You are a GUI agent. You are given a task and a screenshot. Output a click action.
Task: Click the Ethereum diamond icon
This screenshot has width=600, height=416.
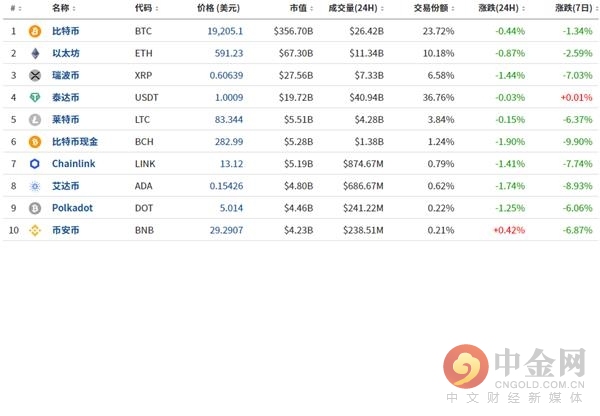tap(35, 53)
